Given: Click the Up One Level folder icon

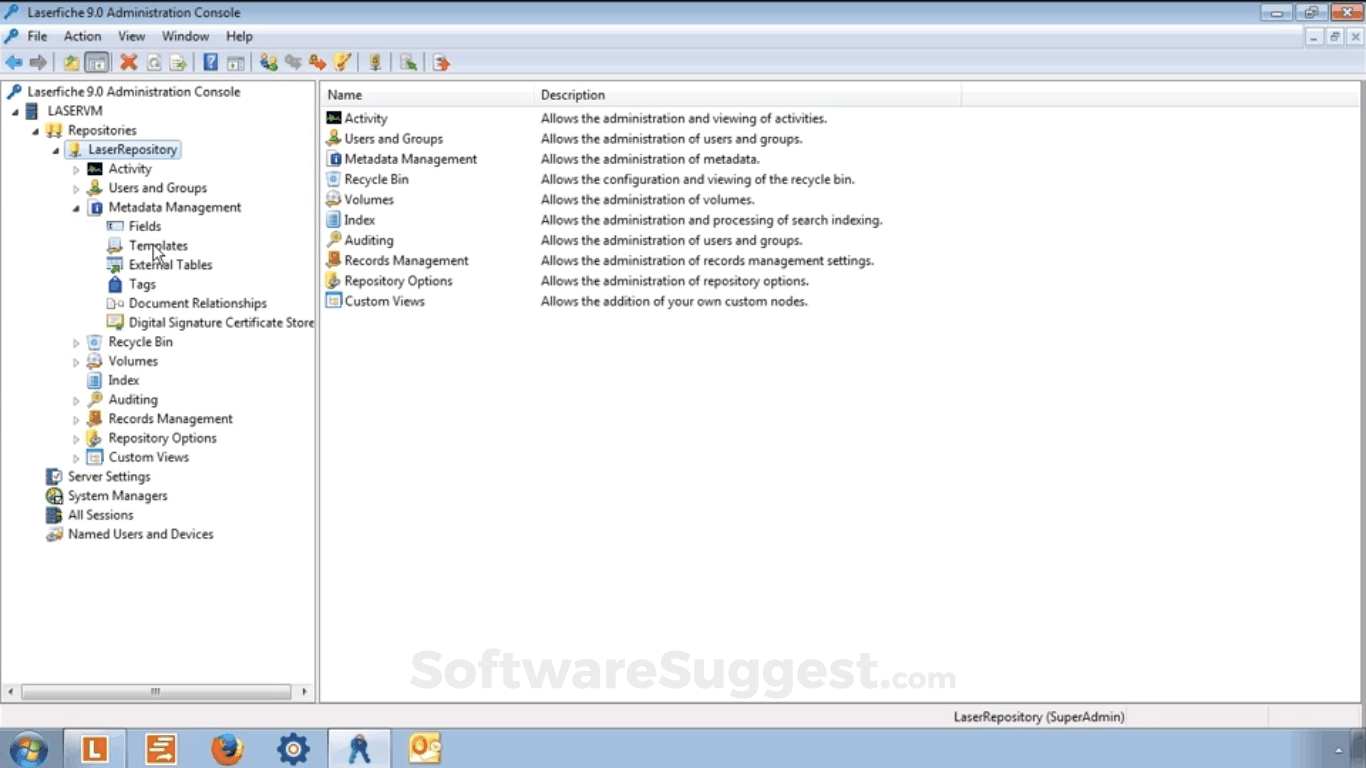Looking at the screenshot, I should click(71, 63).
